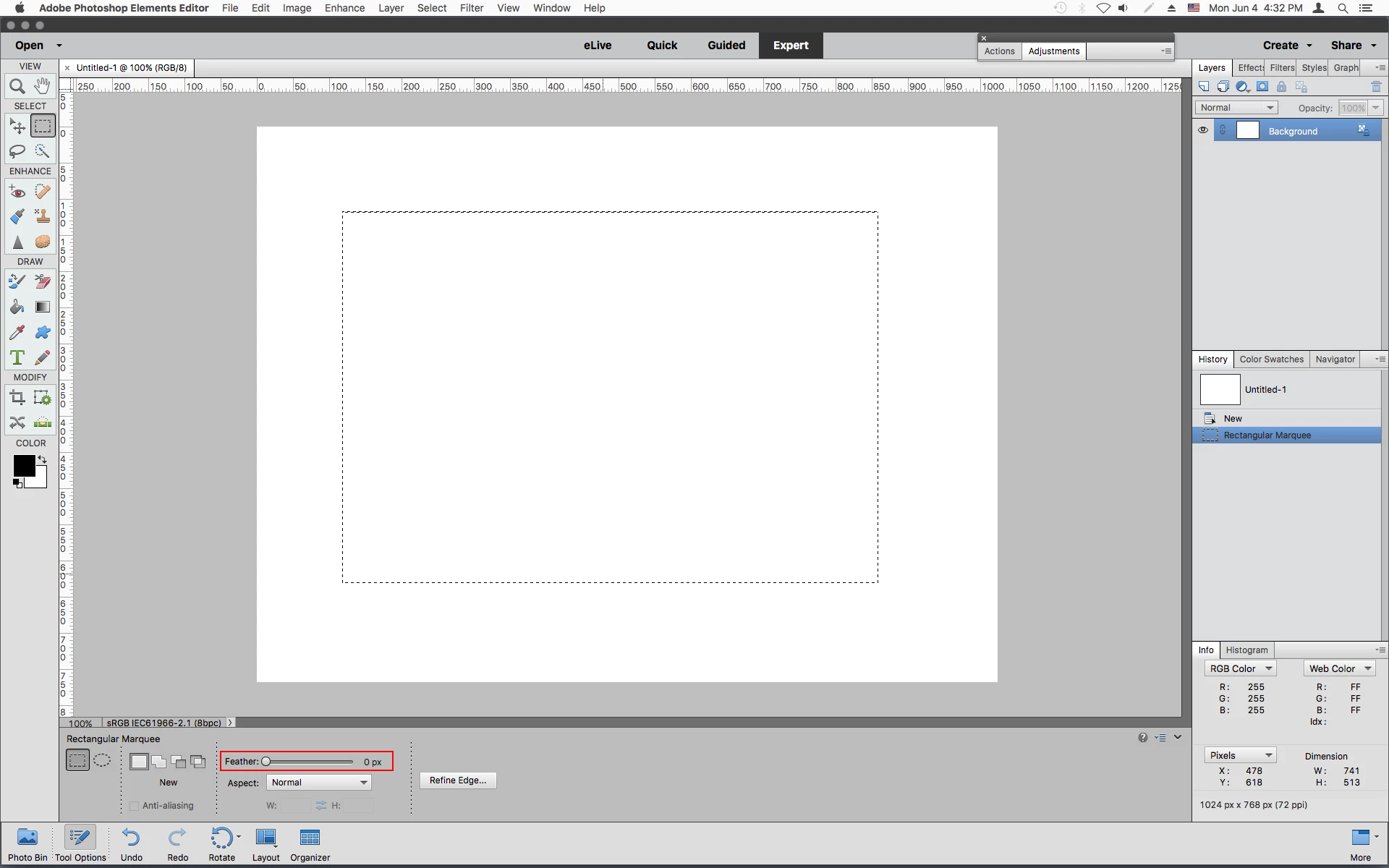The height and width of the screenshot is (868, 1389).
Task: Select the Paint Bucket tool
Action: tap(17, 307)
